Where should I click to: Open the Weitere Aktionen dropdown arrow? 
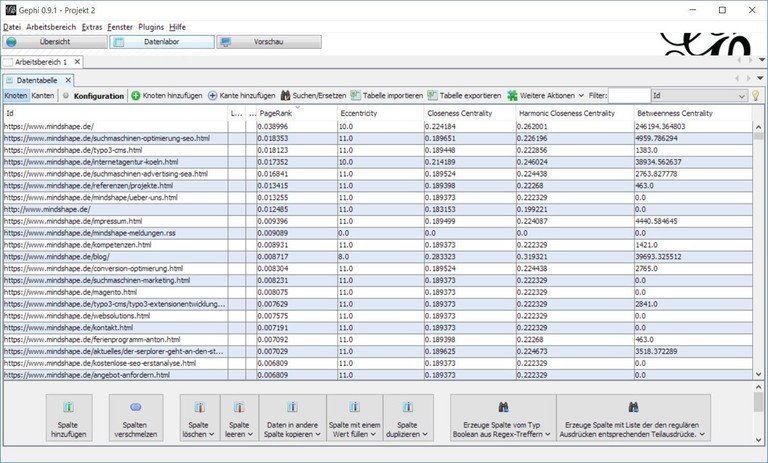tap(581, 96)
